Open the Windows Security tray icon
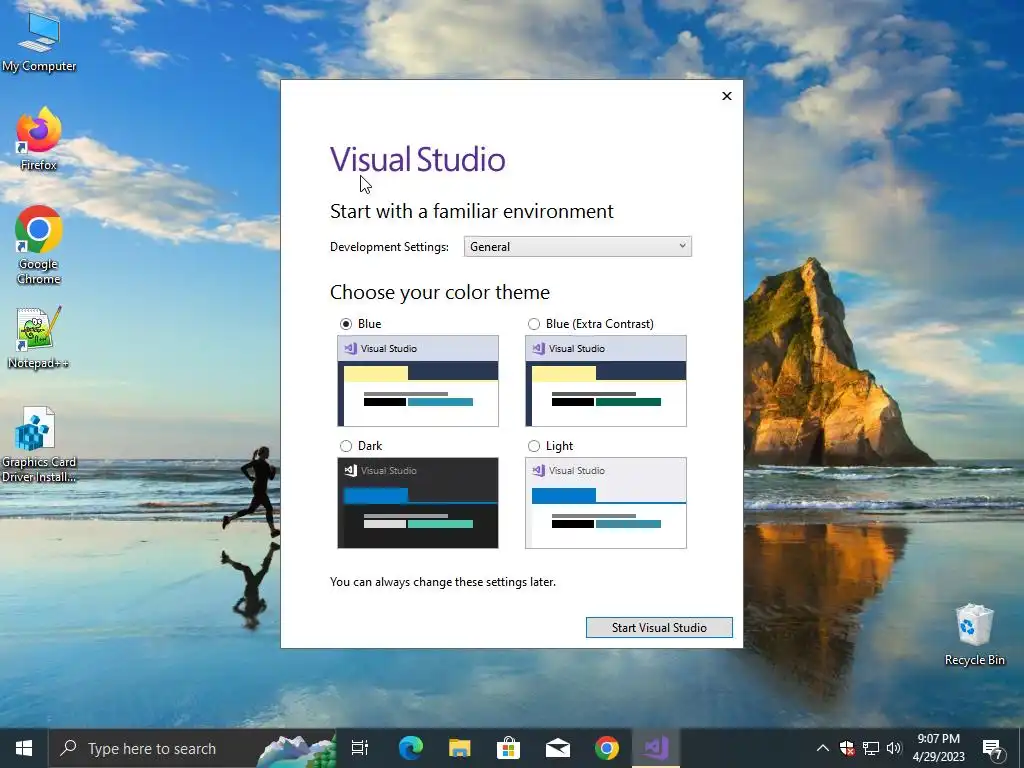The height and width of the screenshot is (768, 1024). (847, 748)
